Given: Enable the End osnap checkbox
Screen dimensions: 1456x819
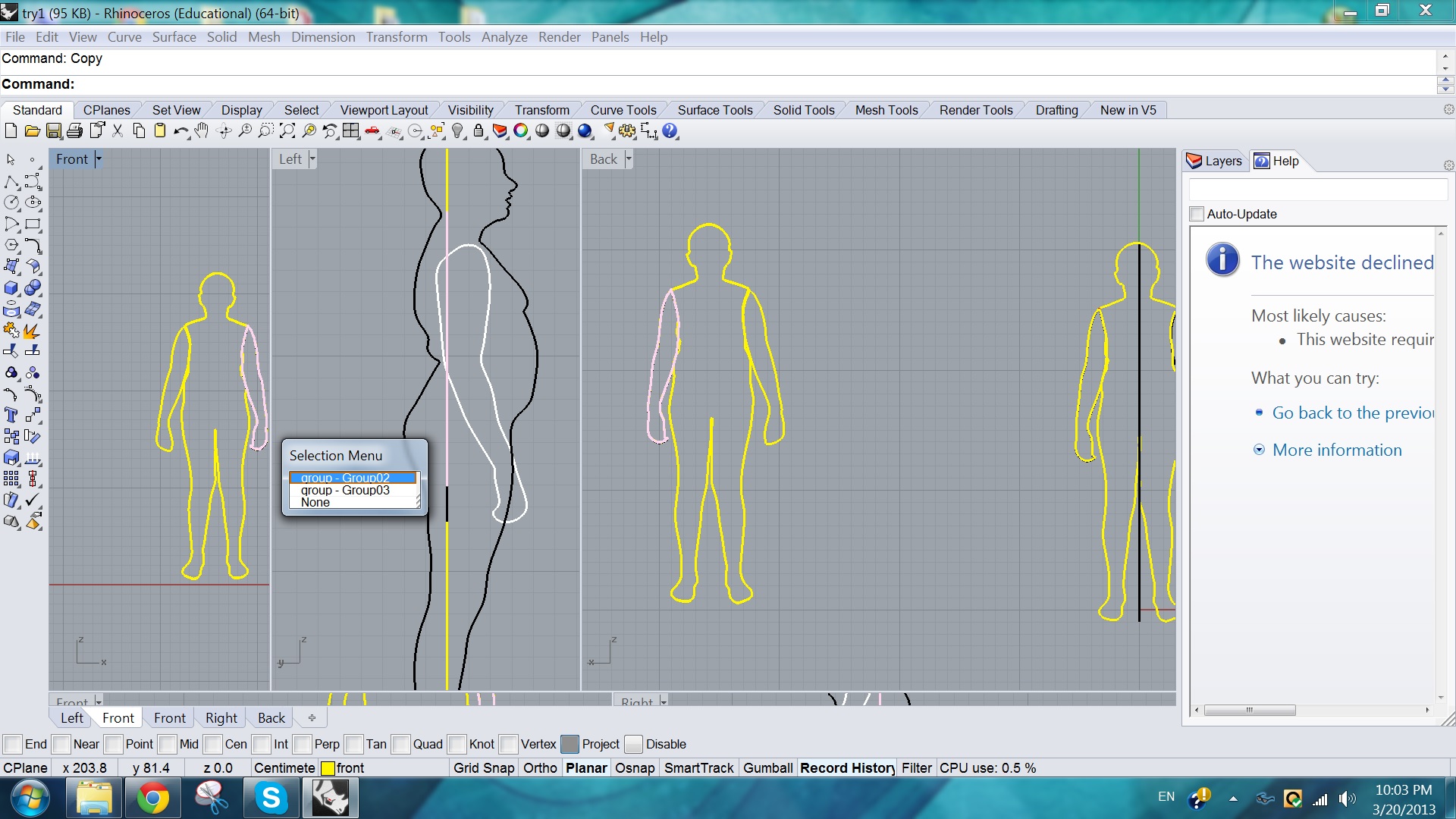Looking at the screenshot, I should point(13,744).
